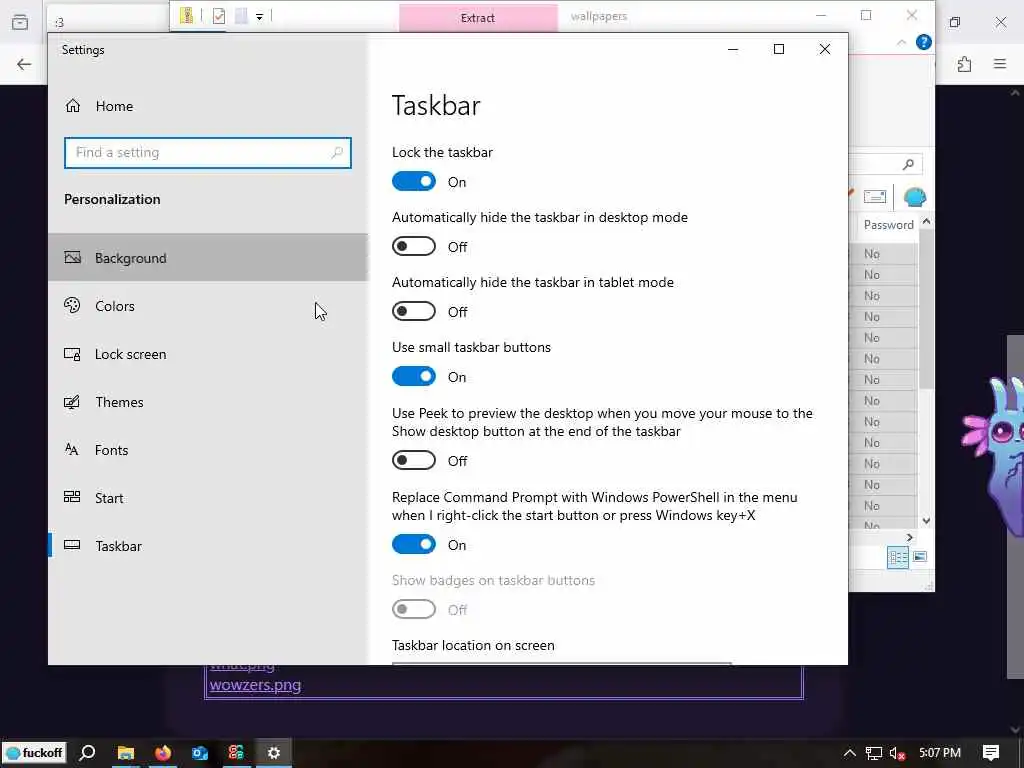Viewport: 1024px width, 768px height.
Task: Enable auto-hide taskbar in tablet mode
Action: pos(413,312)
